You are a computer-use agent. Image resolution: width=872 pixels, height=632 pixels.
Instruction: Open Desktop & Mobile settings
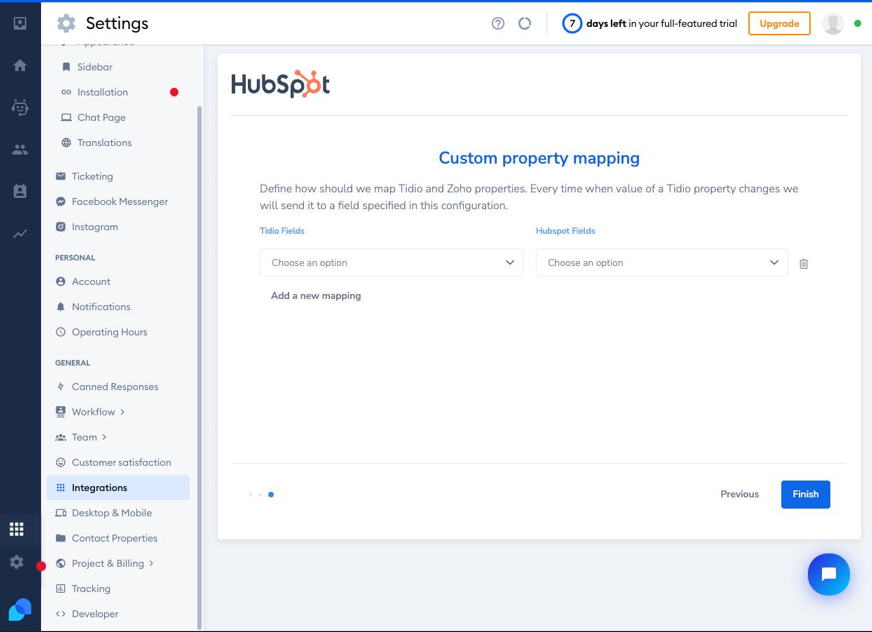point(111,513)
